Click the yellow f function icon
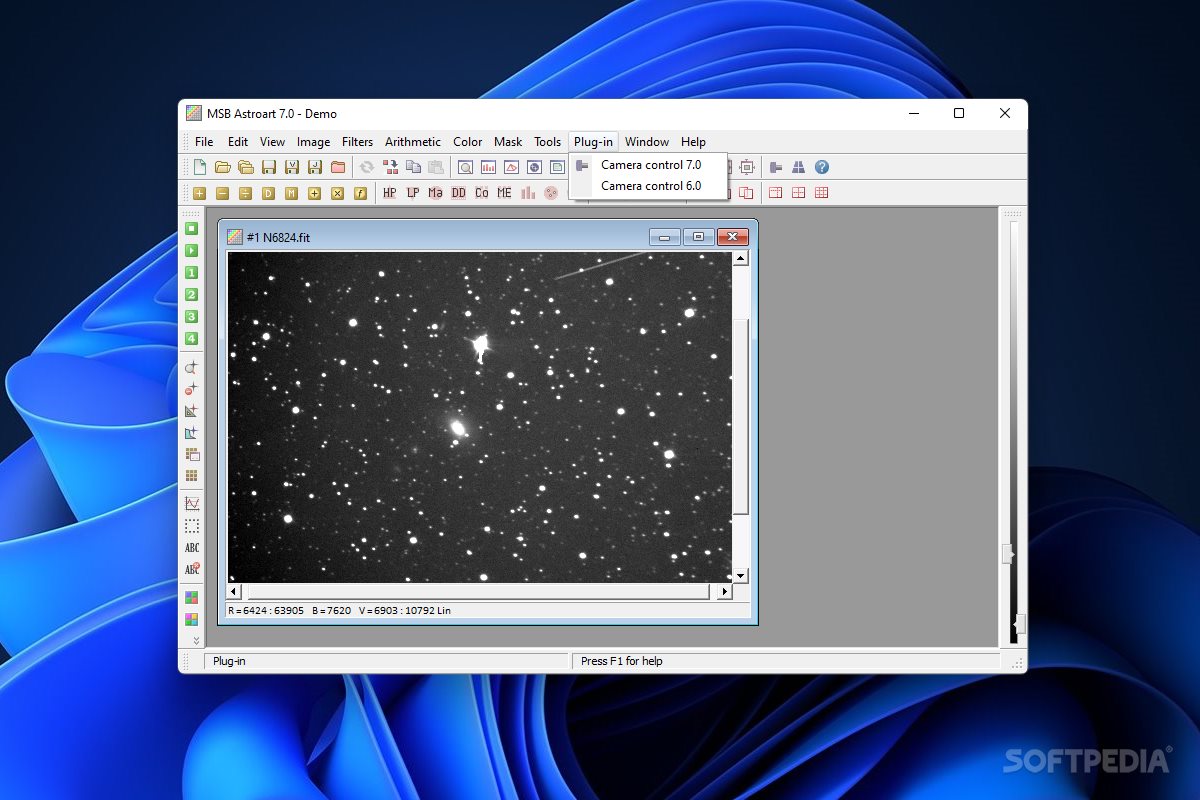 pos(360,193)
